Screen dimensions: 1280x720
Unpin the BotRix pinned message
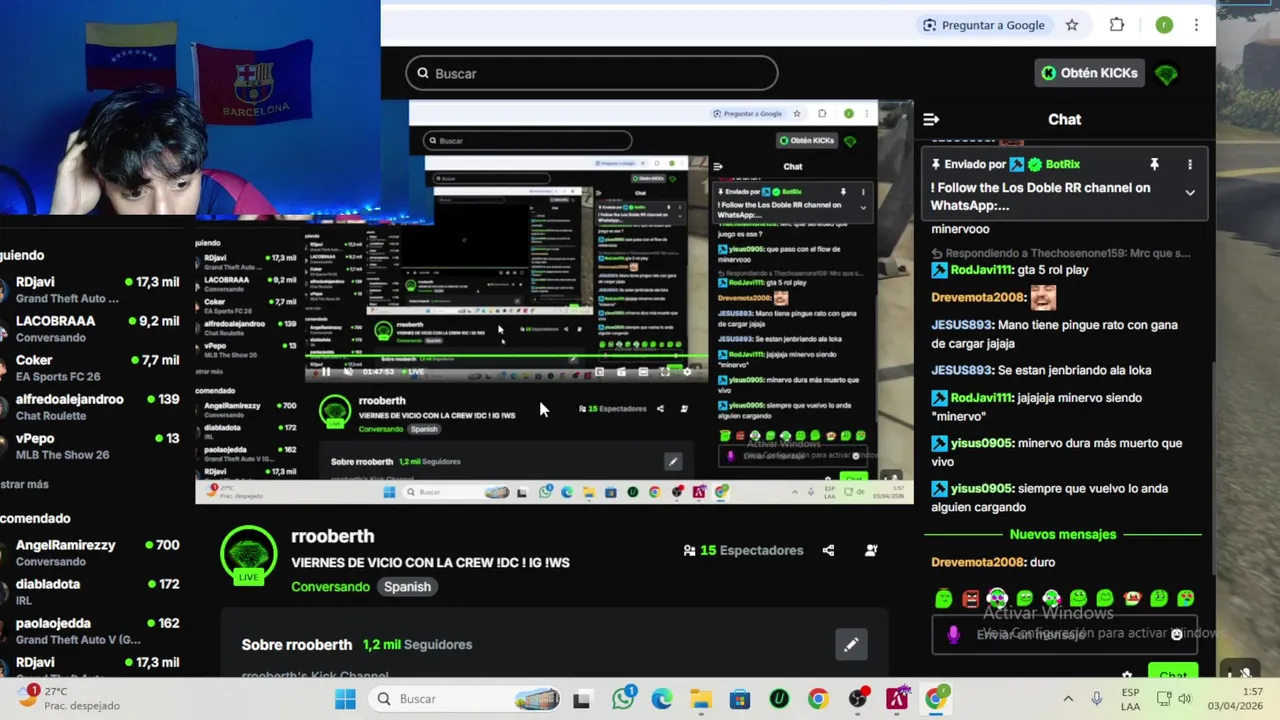(1154, 164)
